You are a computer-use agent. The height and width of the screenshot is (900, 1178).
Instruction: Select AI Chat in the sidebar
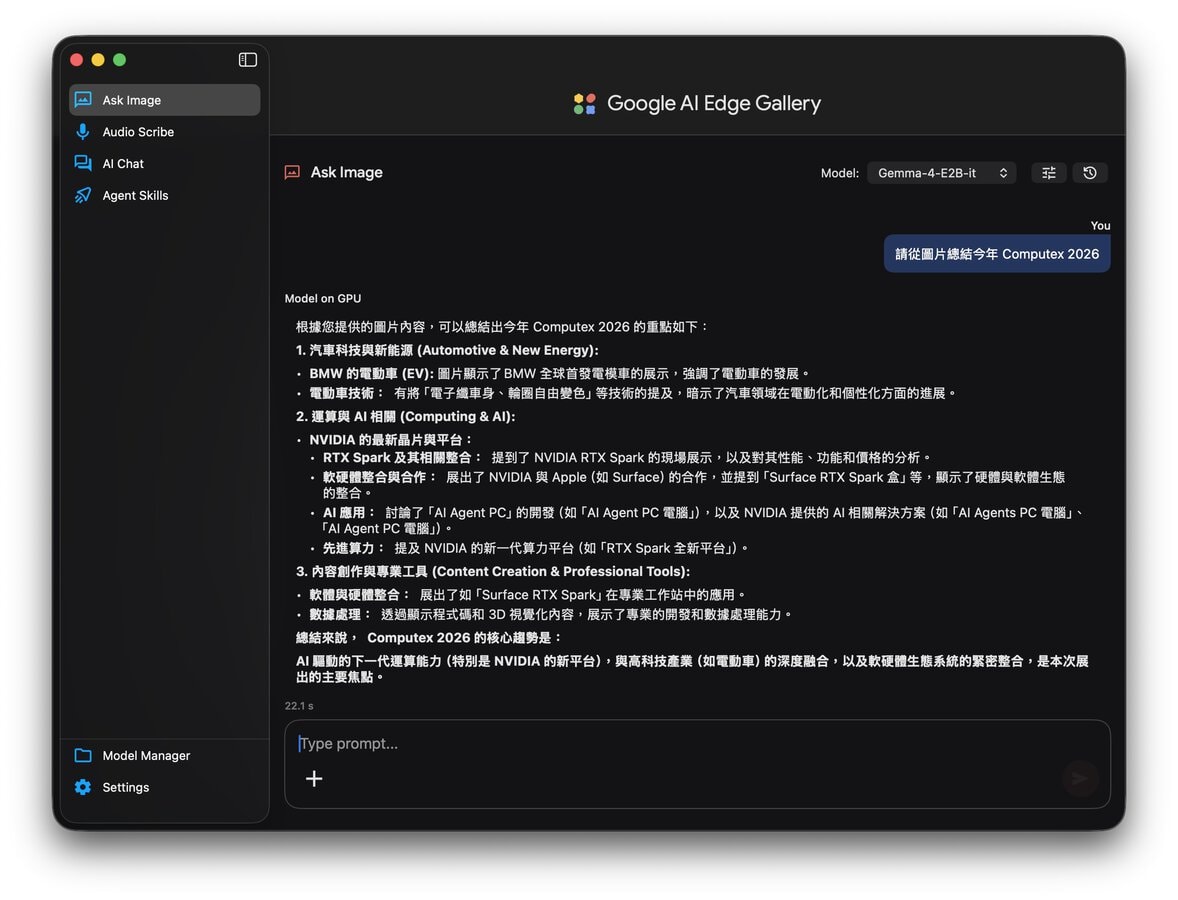[165, 163]
